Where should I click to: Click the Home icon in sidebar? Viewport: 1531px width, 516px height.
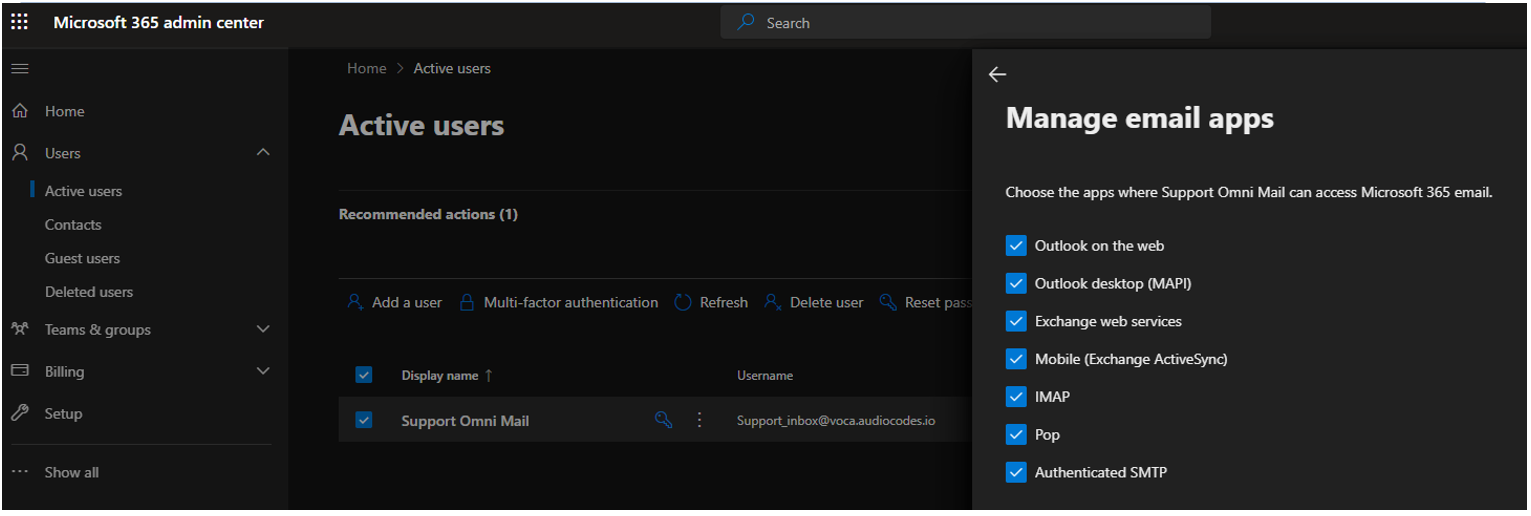pyautogui.click(x=19, y=112)
